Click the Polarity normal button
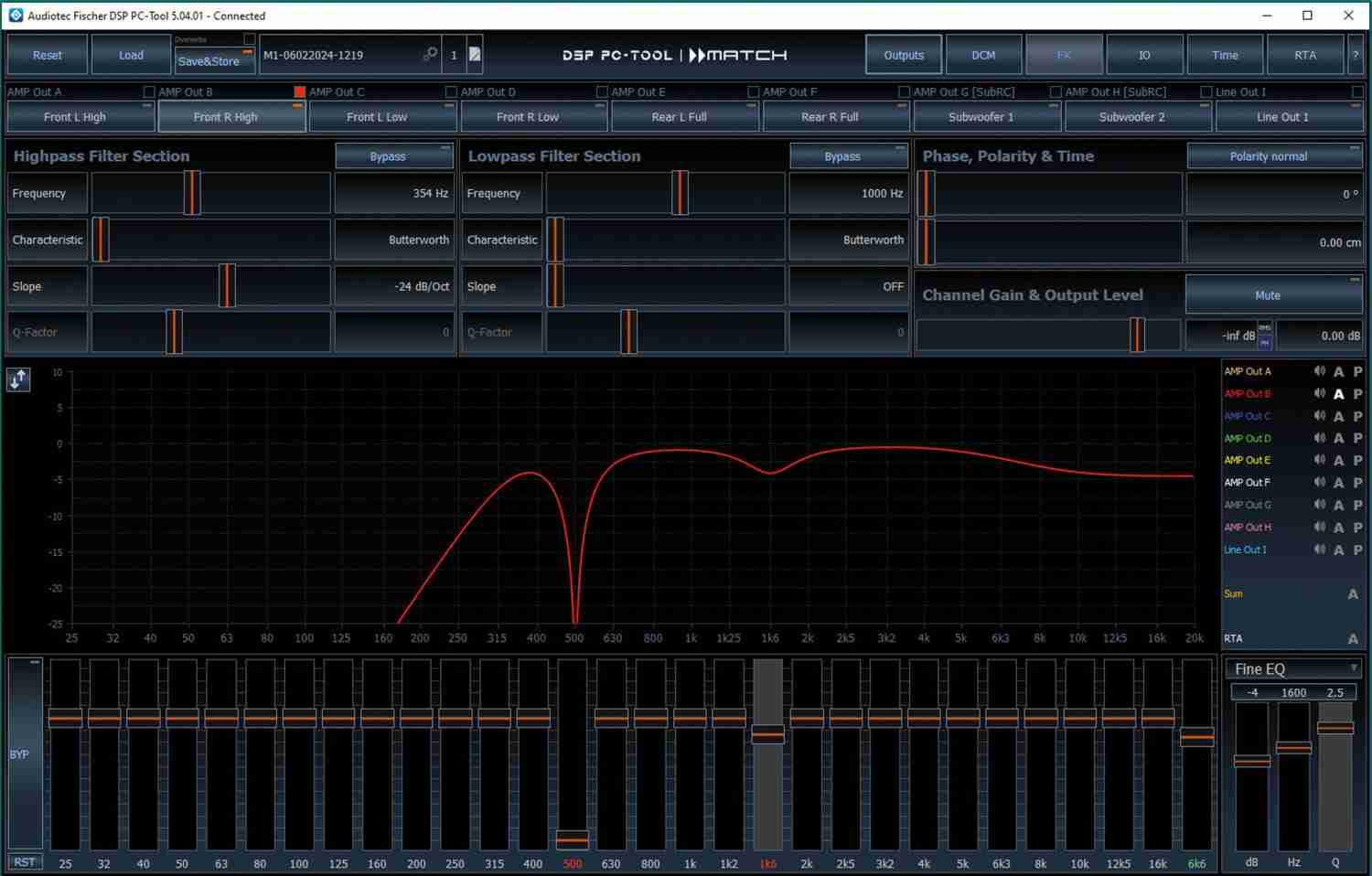Viewport: 1372px width, 876px height. click(1275, 156)
